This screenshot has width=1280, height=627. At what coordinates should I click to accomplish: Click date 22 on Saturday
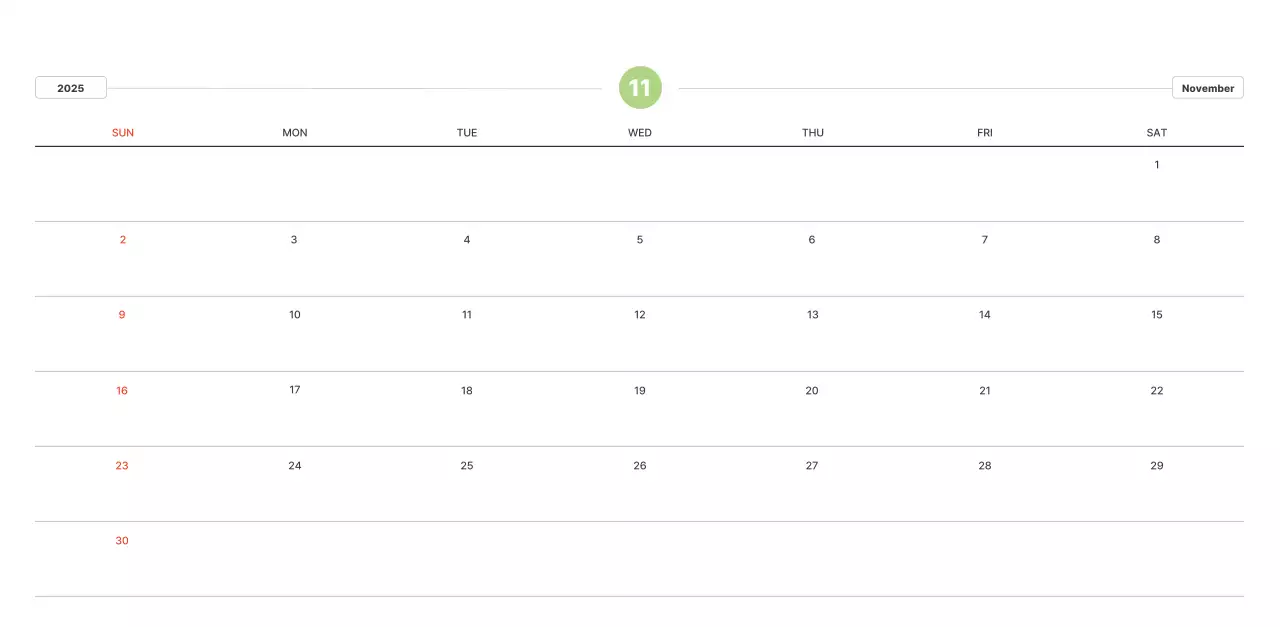coord(1157,391)
